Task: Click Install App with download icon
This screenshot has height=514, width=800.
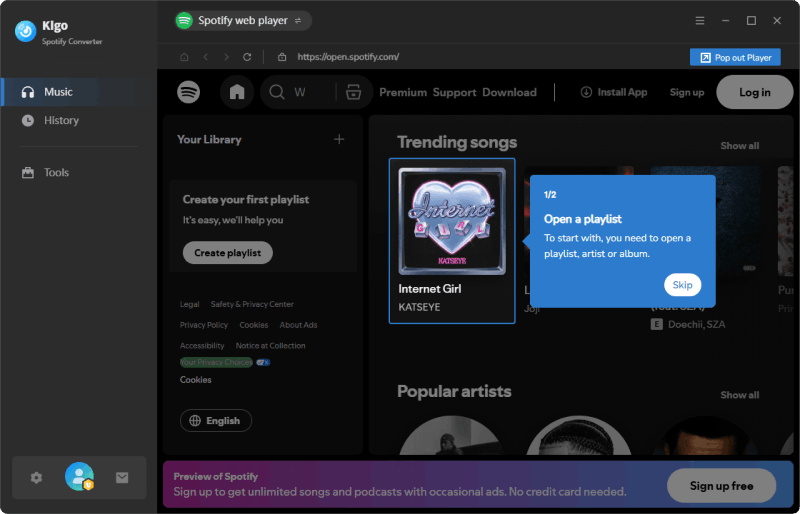Action: [614, 92]
